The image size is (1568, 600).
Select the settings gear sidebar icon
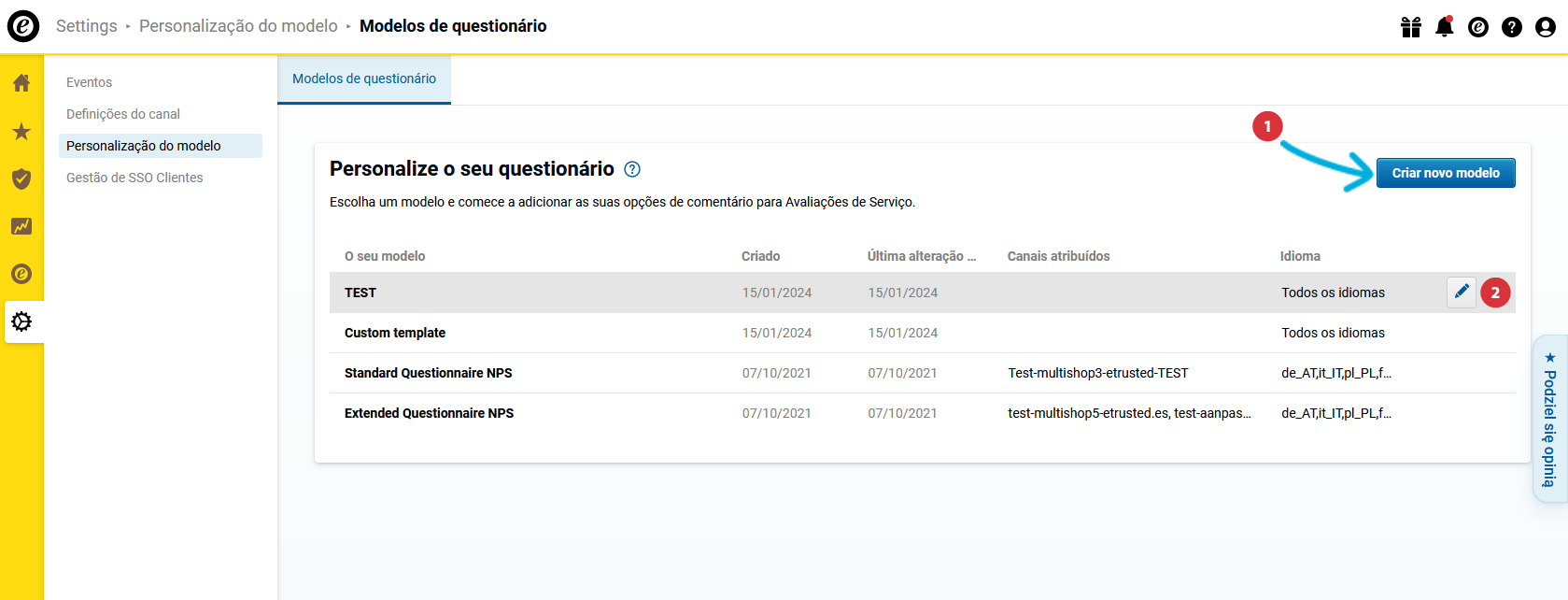click(21, 321)
